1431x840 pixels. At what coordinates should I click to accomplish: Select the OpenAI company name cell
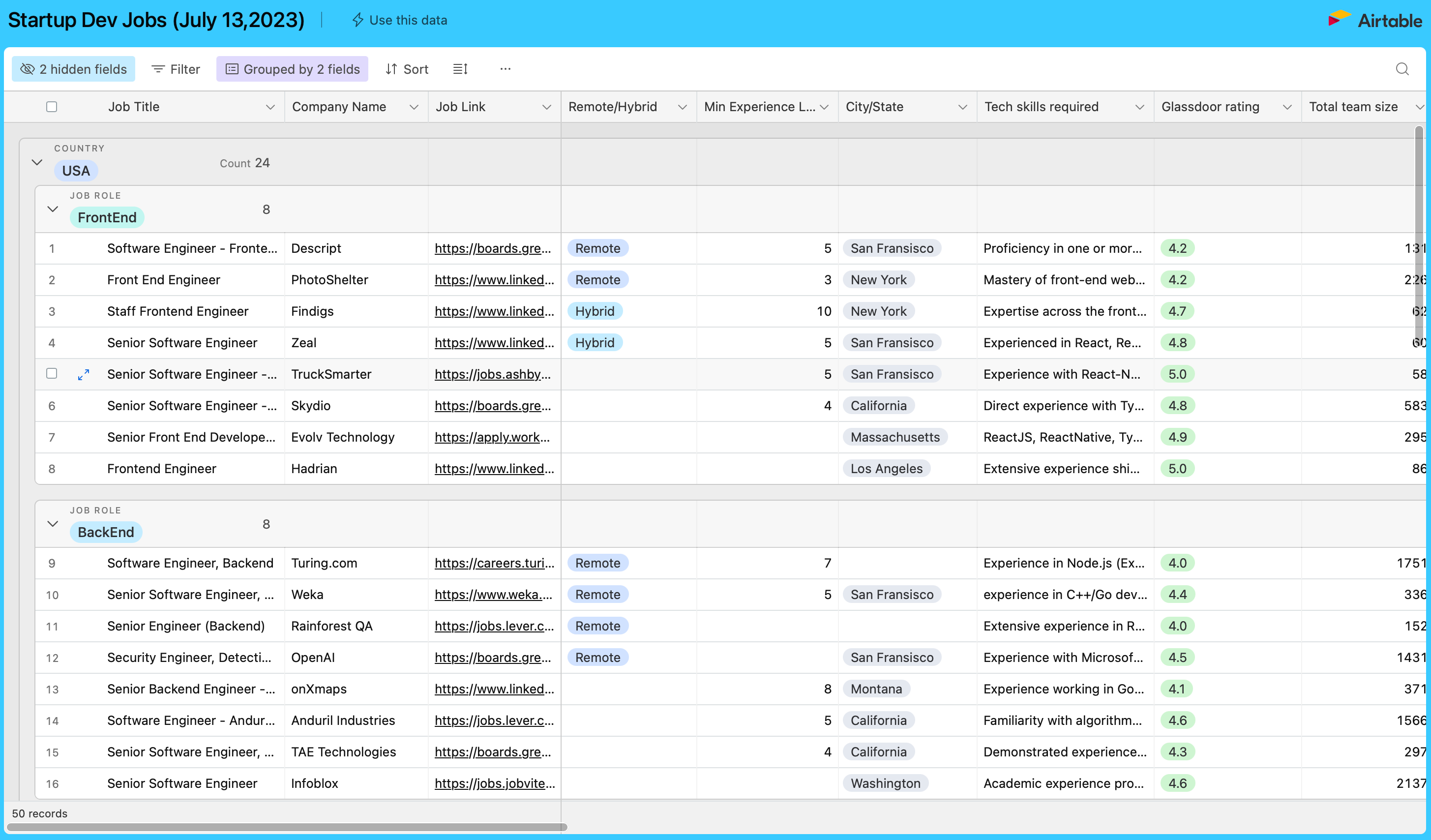(x=356, y=657)
